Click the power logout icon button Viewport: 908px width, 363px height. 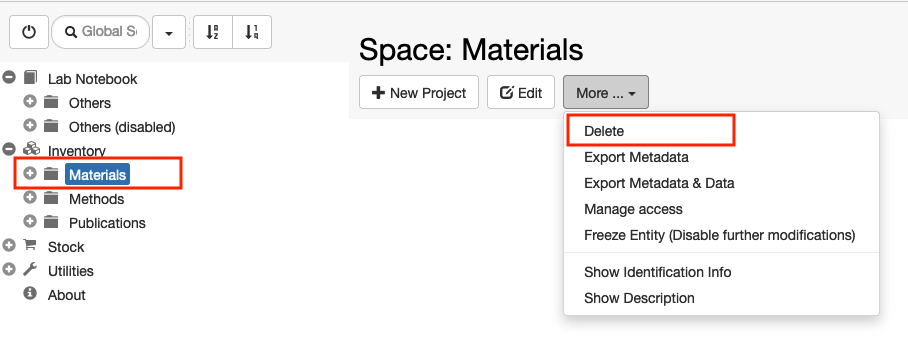tap(28, 32)
